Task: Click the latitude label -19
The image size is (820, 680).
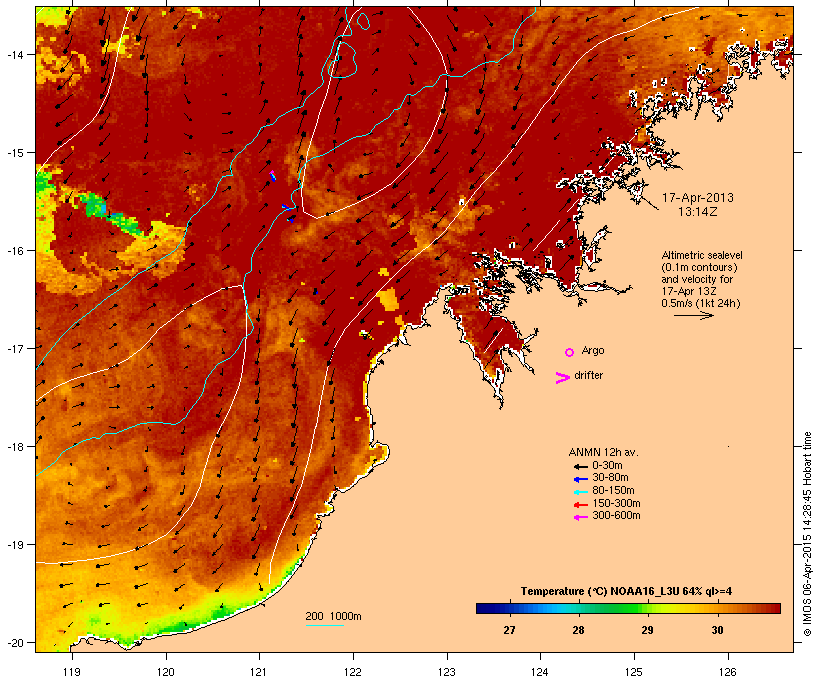Action: pos(15,545)
